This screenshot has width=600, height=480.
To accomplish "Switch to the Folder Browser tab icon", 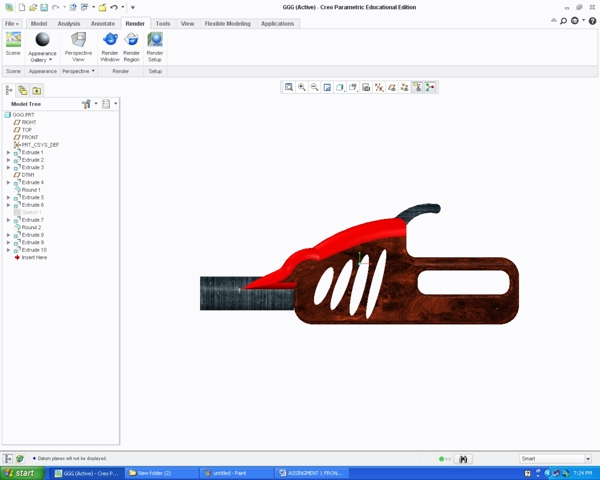I will tap(23, 90).
